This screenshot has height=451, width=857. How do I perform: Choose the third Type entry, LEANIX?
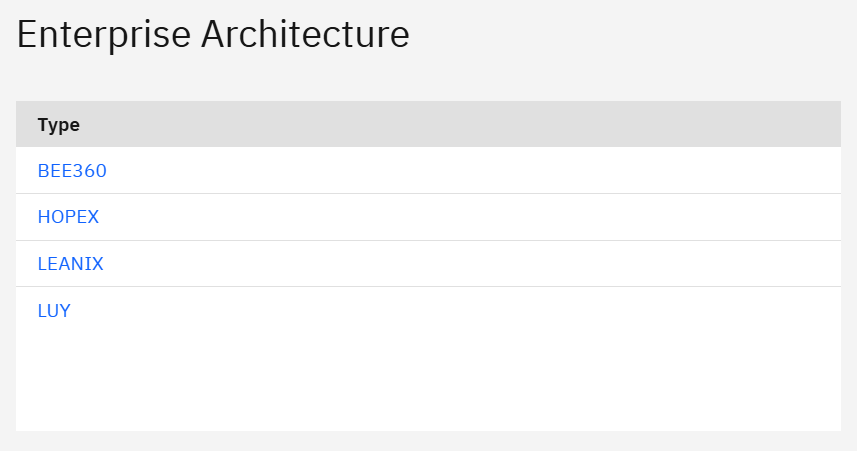coord(70,264)
